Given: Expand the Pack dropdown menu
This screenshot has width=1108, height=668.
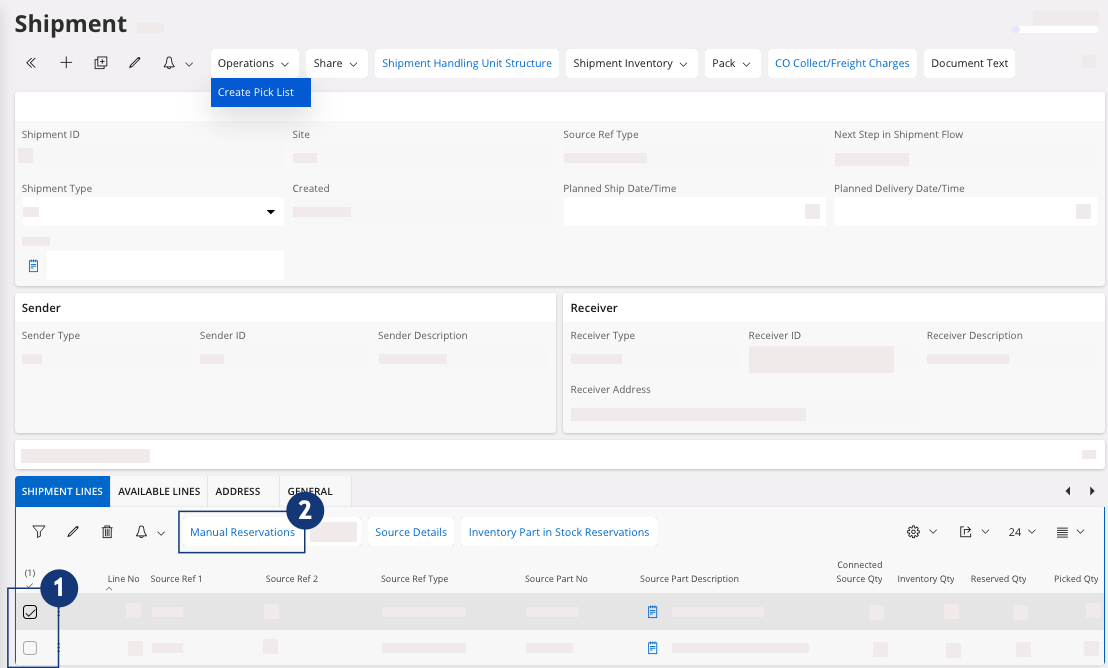Looking at the screenshot, I should pos(731,63).
